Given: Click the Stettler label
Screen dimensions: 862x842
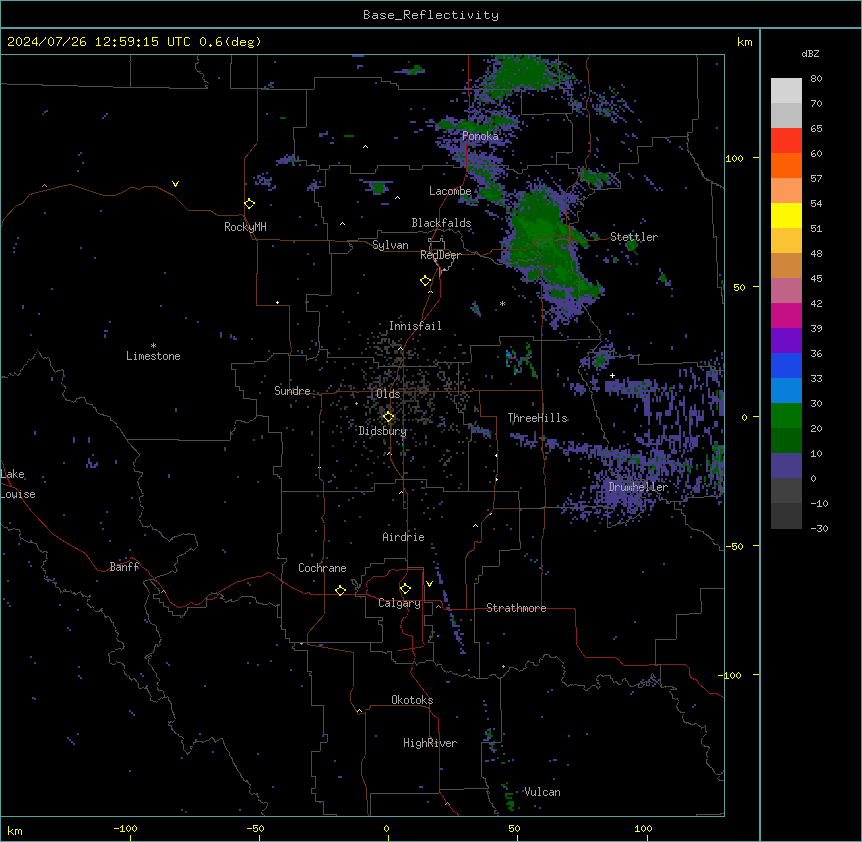Looking at the screenshot, I should click(x=634, y=237).
